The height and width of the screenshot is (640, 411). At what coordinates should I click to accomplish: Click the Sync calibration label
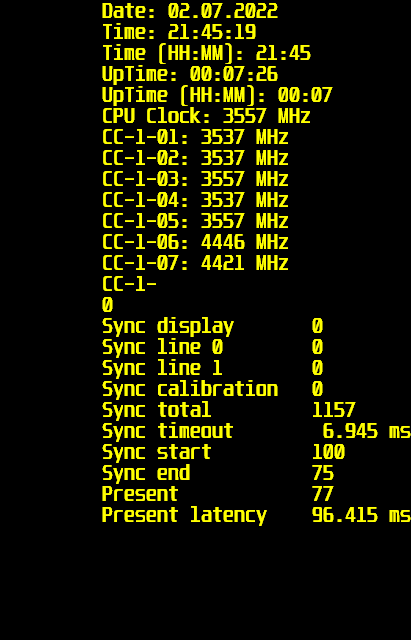coord(190,389)
